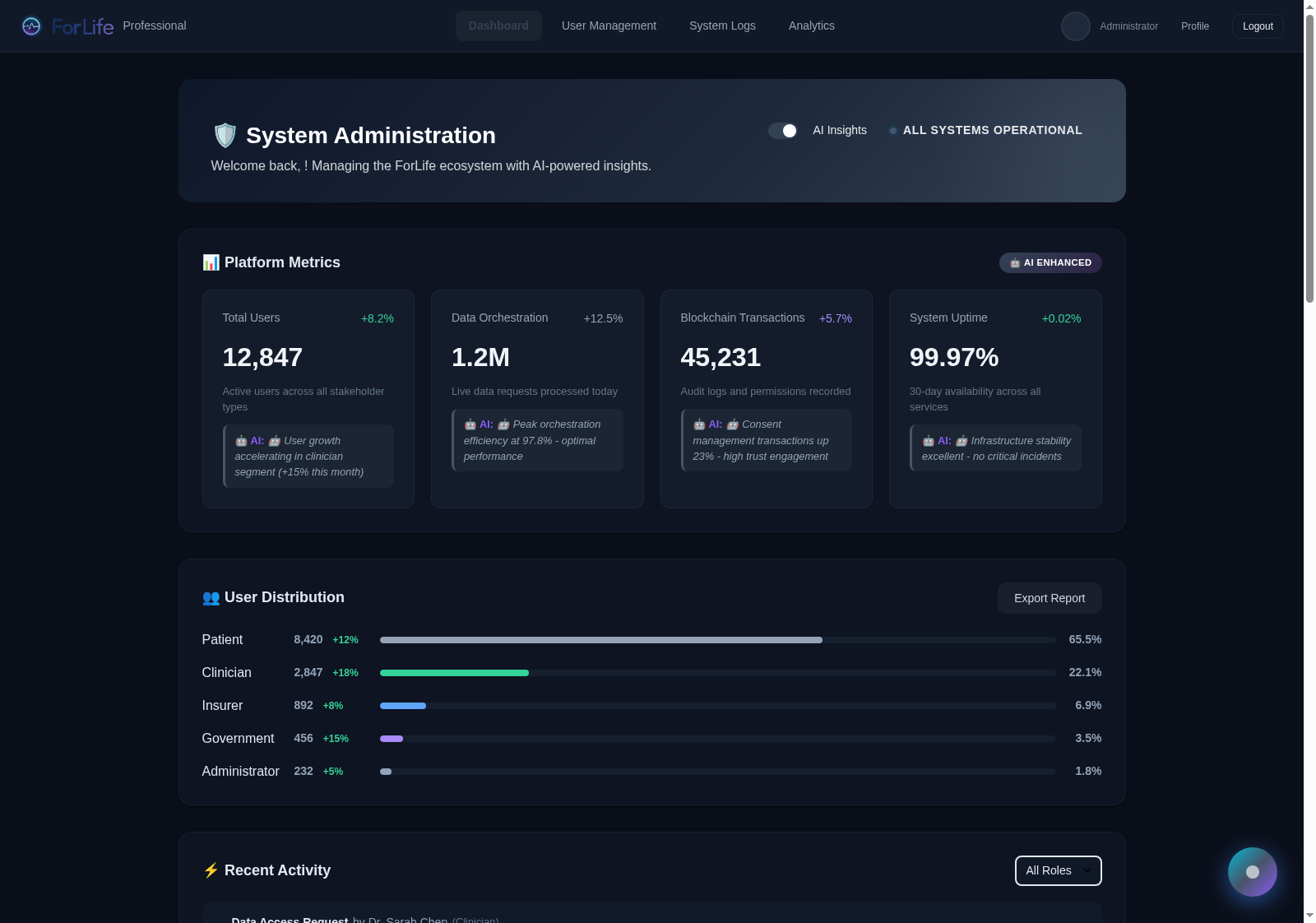
Task: Go to User Management tab
Action: click(609, 26)
